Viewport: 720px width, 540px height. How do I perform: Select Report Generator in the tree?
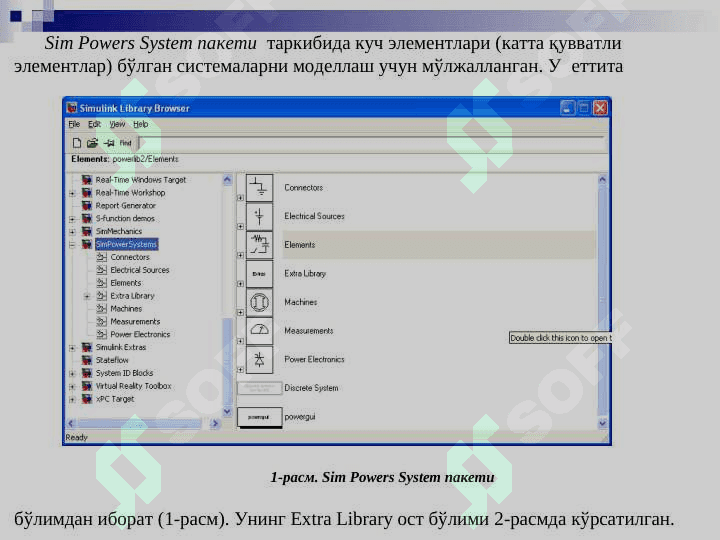[x=125, y=205]
